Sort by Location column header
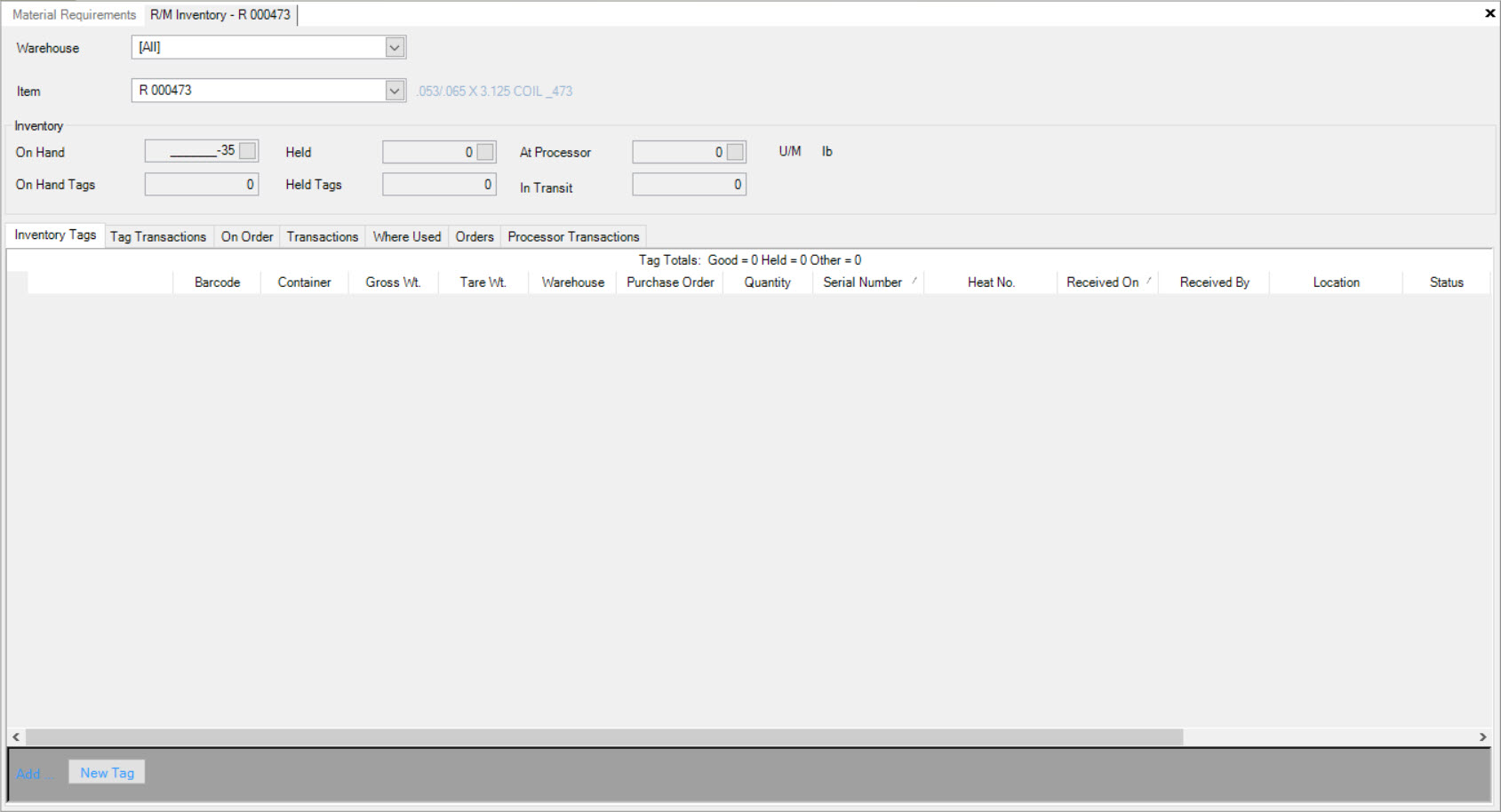 click(x=1336, y=283)
